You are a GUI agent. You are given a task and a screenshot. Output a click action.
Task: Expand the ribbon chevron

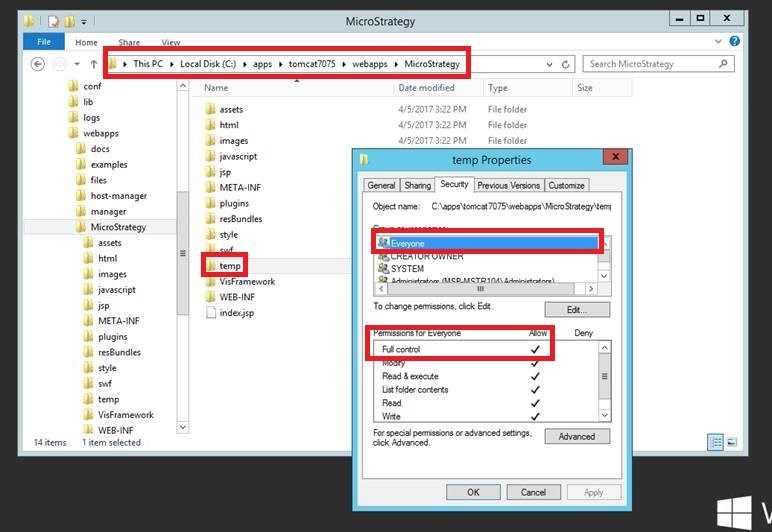(x=718, y=42)
